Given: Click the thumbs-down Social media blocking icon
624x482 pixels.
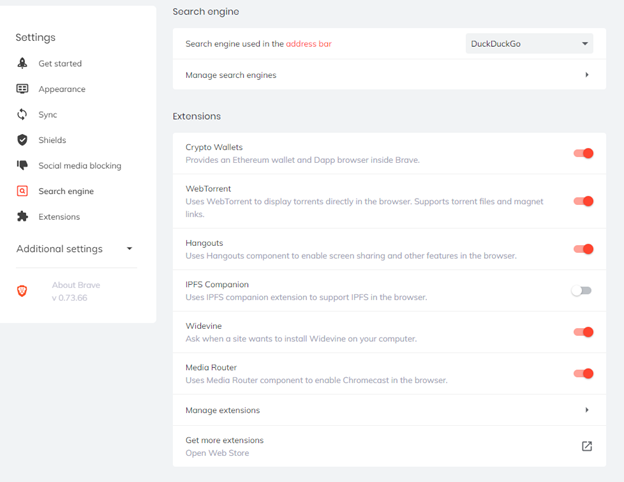Looking at the screenshot, I should (x=22, y=165).
